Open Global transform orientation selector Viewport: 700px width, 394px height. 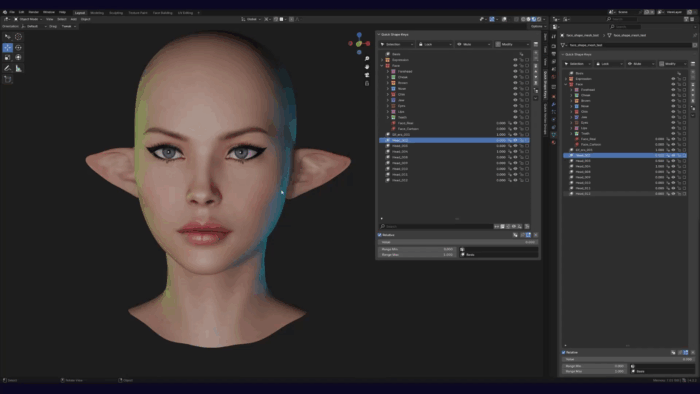pyautogui.click(x=250, y=19)
